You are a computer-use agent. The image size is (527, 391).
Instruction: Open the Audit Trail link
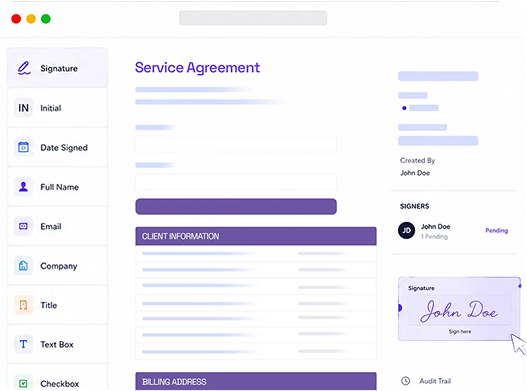click(x=435, y=381)
